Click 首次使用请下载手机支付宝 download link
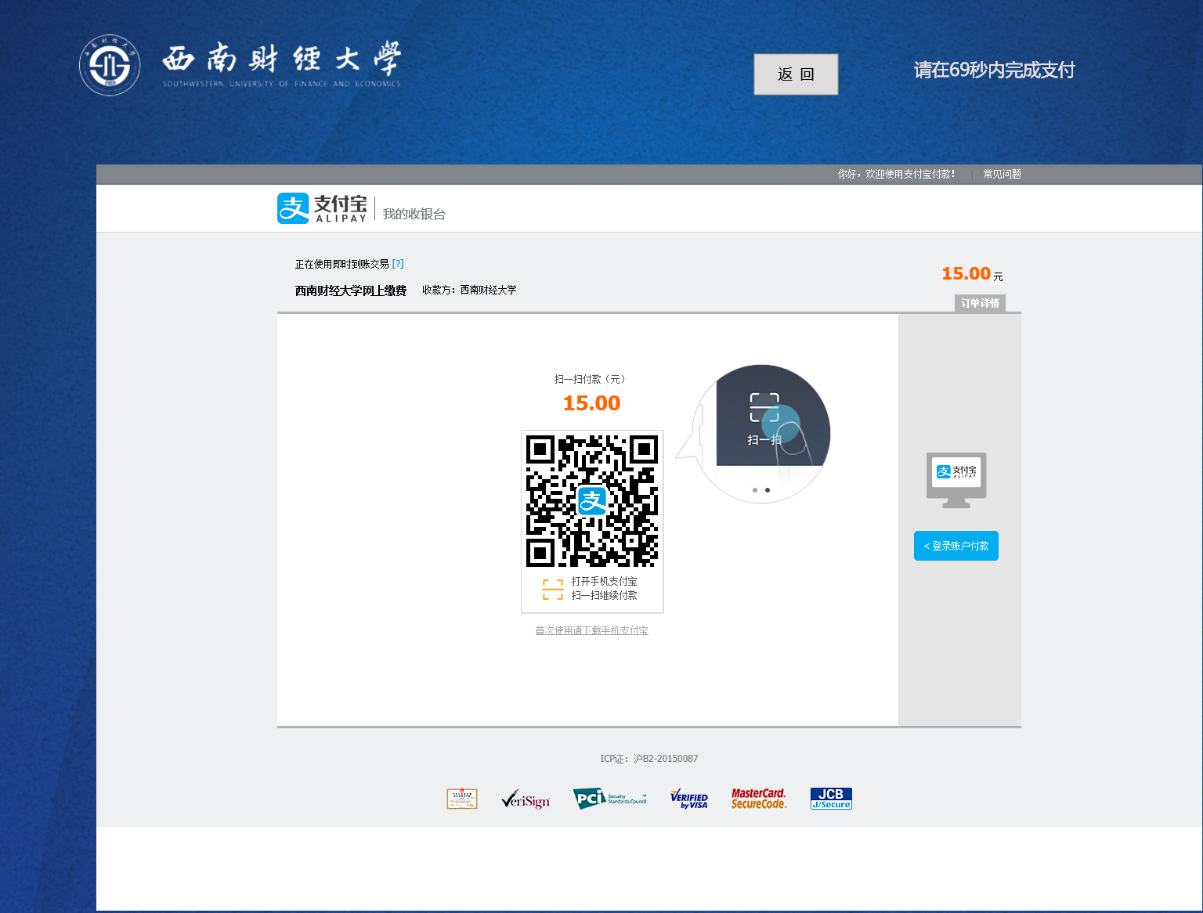The image size is (1203, 913). click(x=592, y=630)
